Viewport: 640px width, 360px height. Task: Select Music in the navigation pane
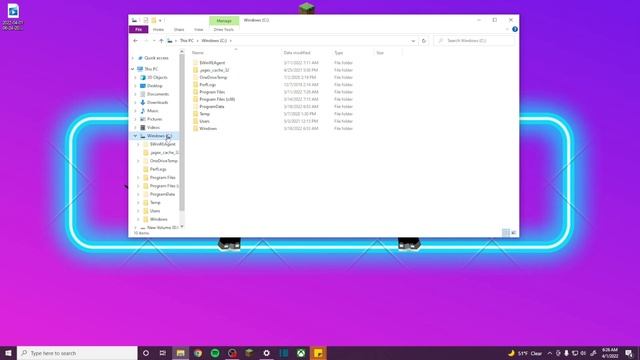[153, 111]
